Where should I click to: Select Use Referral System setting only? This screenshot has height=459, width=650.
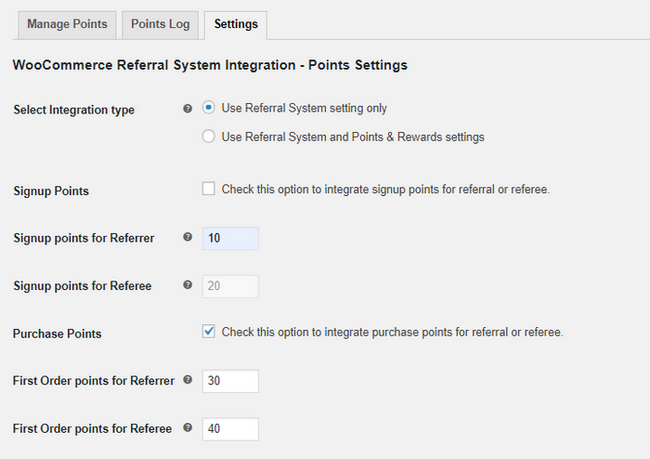[x=209, y=108]
